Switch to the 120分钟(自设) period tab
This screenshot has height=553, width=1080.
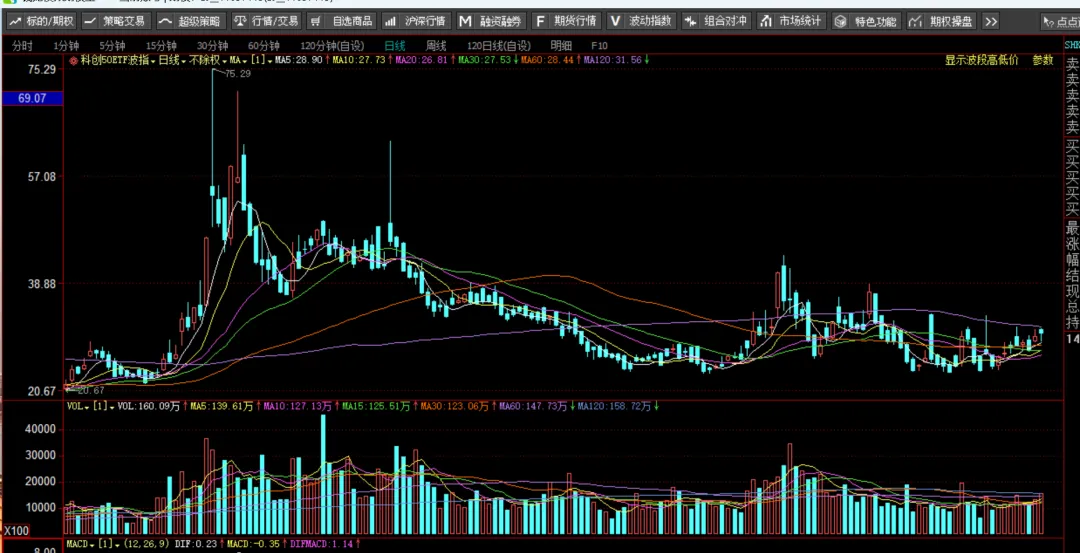click(332, 46)
